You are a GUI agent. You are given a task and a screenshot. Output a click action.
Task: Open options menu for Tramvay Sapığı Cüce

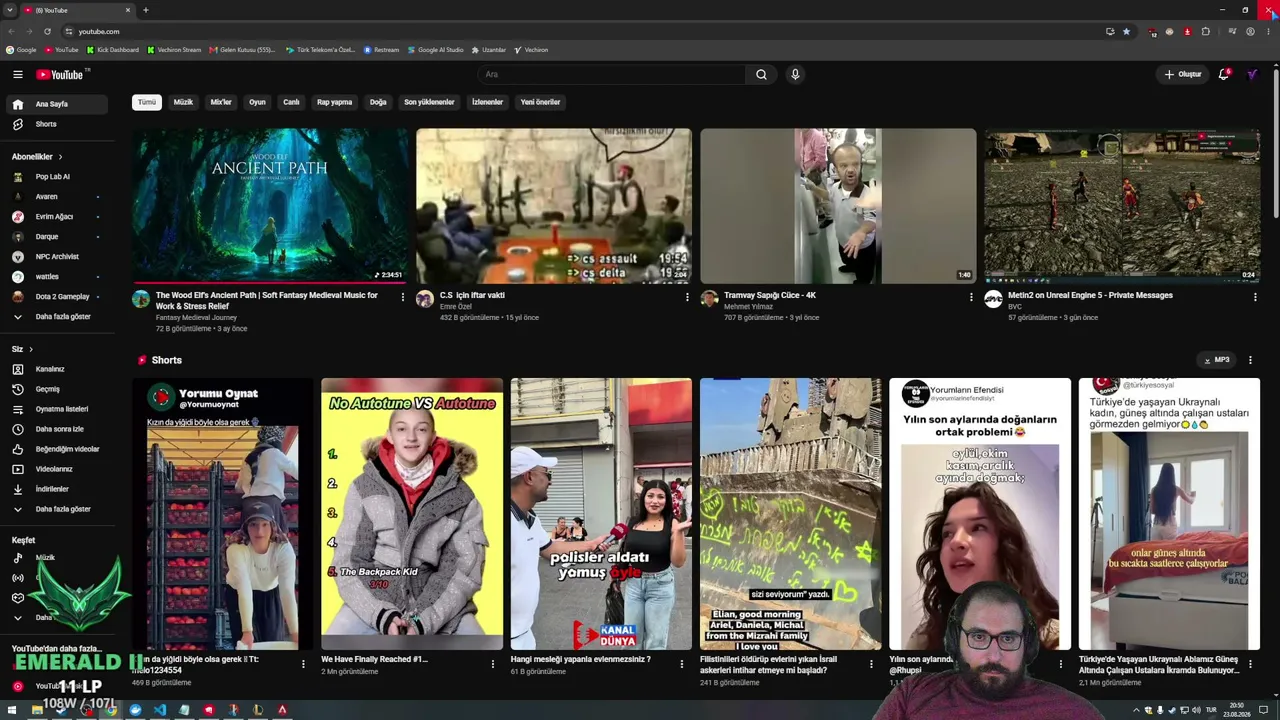click(971, 297)
